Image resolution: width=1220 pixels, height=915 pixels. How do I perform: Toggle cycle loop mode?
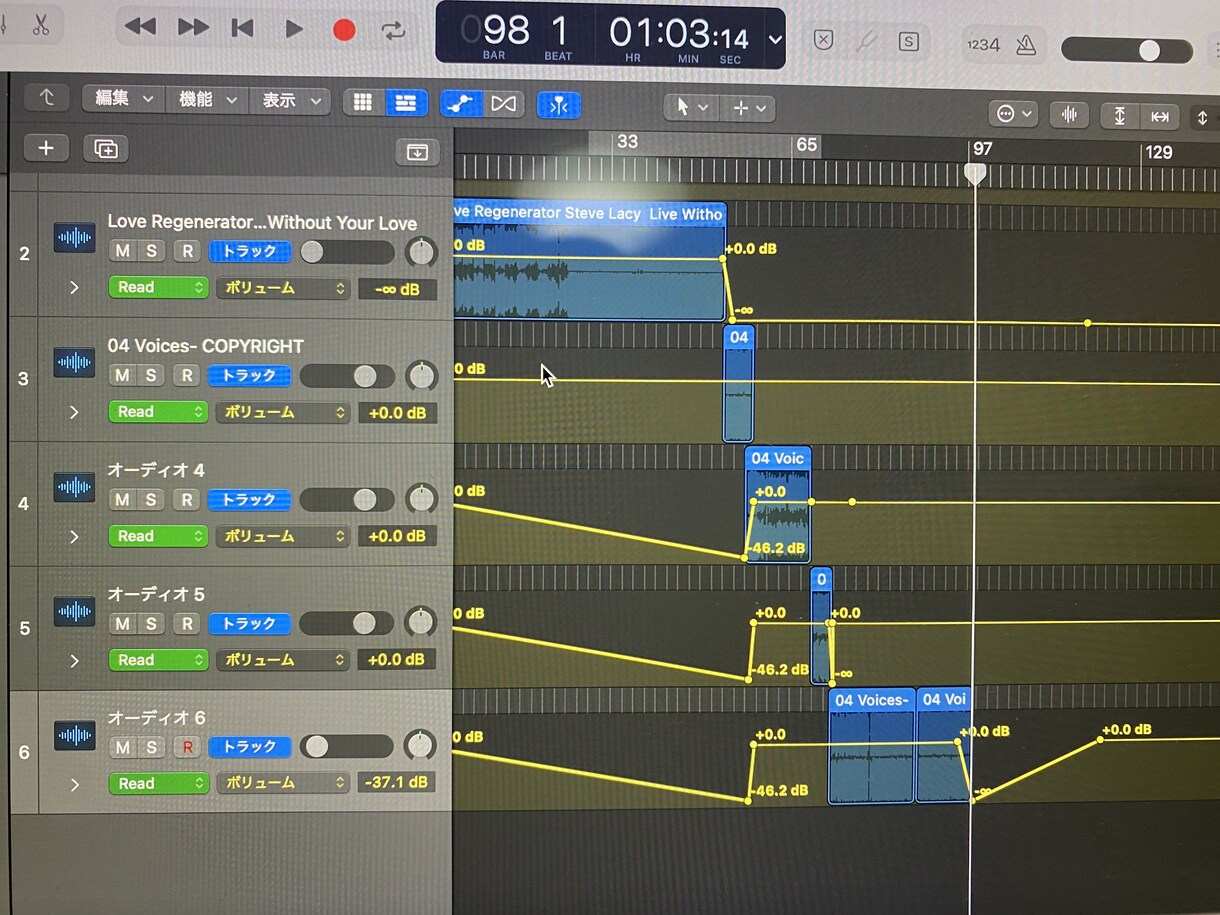(x=393, y=31)
